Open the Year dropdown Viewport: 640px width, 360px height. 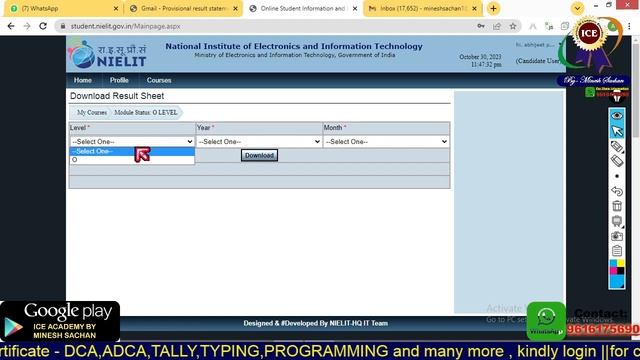tap(259, 142)
